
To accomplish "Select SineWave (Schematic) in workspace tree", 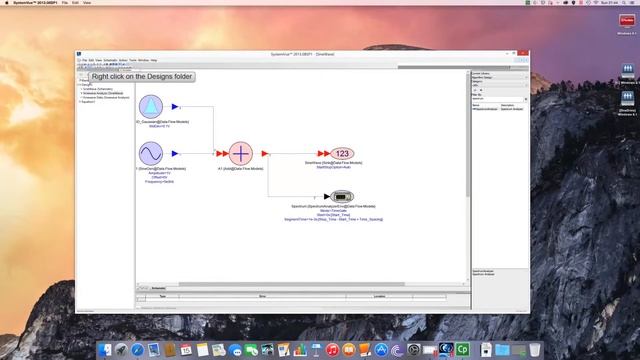I will click(x=98, y=89).
